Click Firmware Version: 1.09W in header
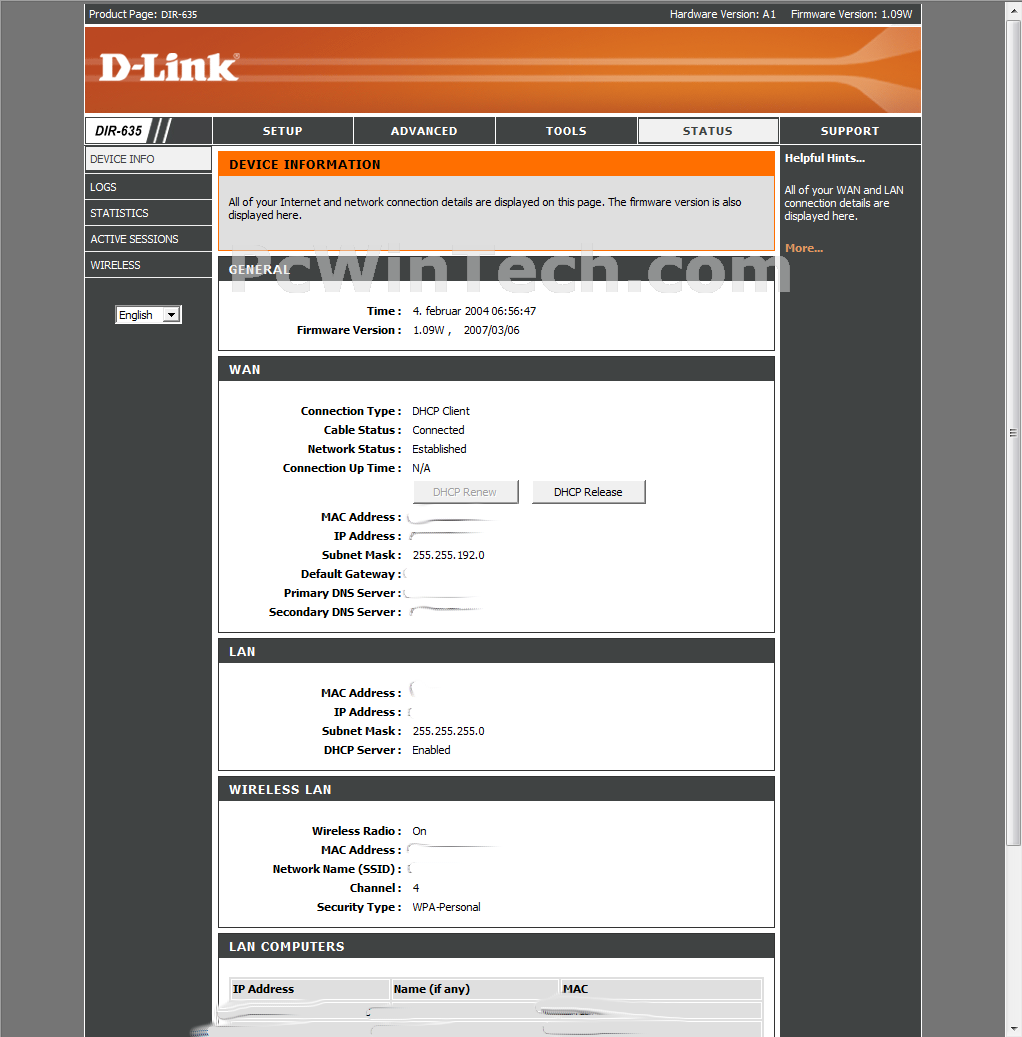Image resolution: width=1022 pixels, height=1037 pixels. point(851,14)
